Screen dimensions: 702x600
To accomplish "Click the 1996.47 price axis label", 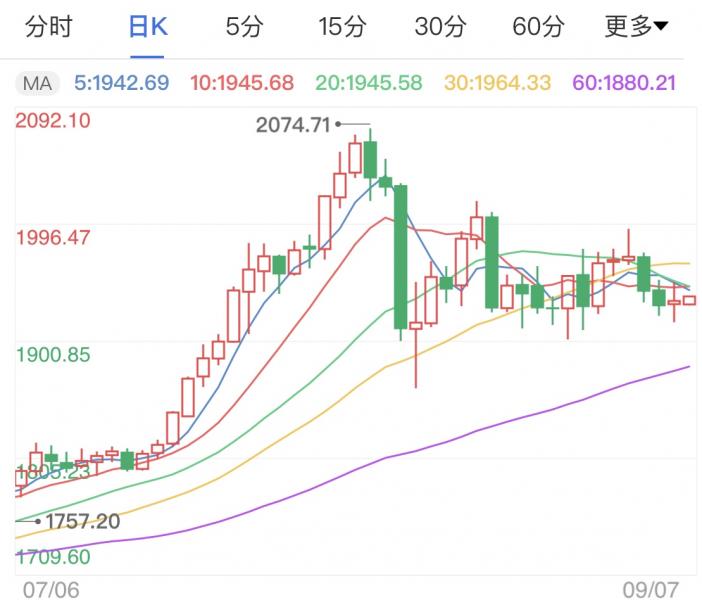I will coord(55,238).
